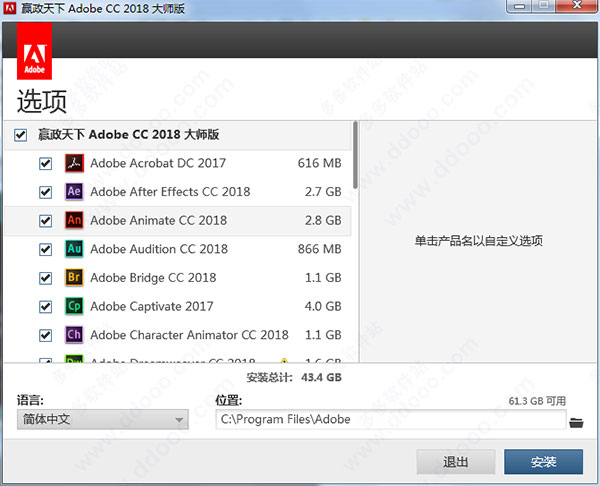This screenshot has height=486, width=600.
Task: Click the 2.7 GB size value
Action: point(323,192)
